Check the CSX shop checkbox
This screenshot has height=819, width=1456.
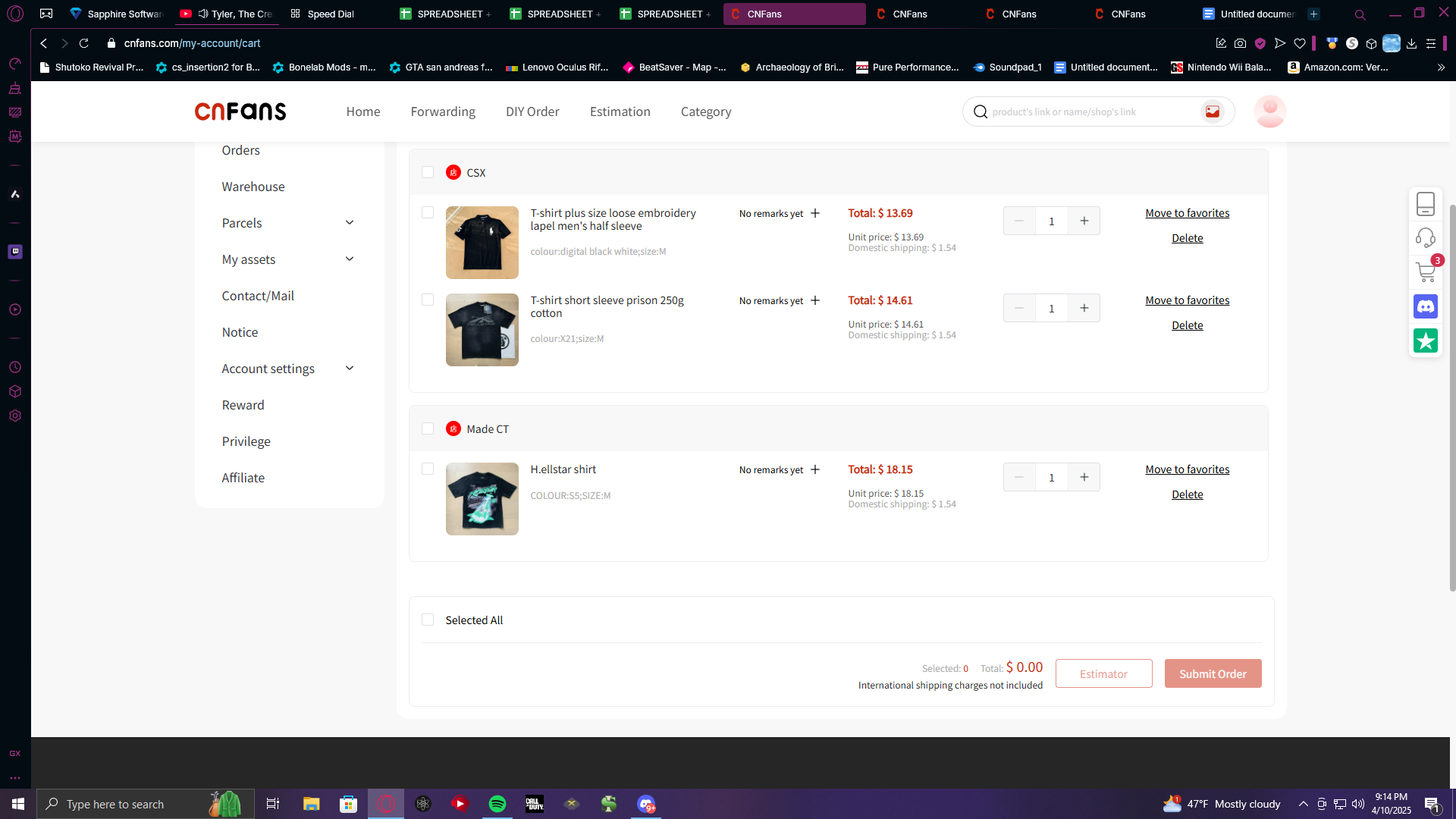pyautogui.click(x=428, y=173)
